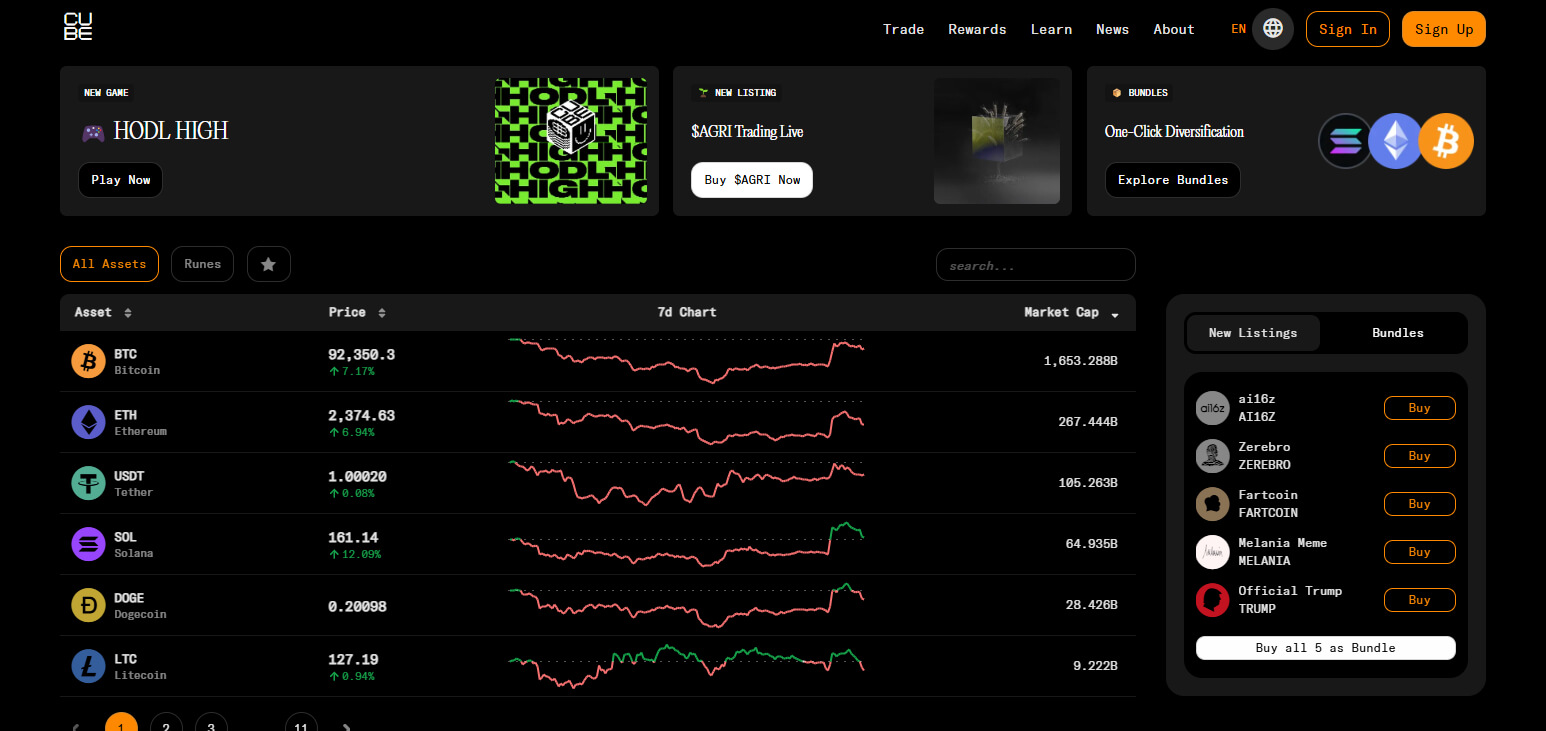Buy Zerebro from New Listings
1546x731 pixels.
tap(1419, 456)
